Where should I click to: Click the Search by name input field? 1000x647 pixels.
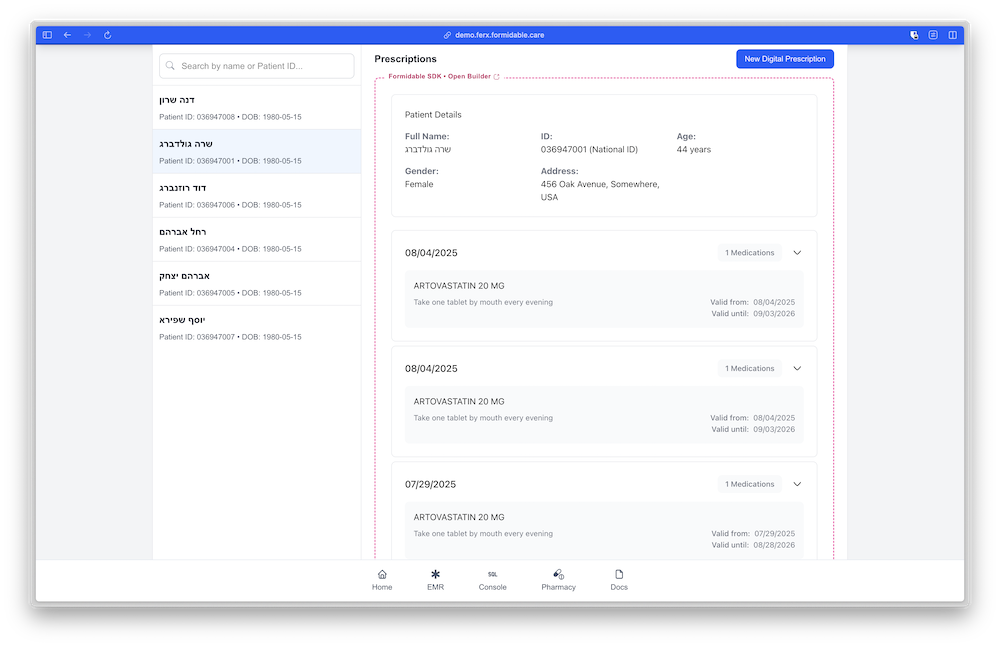(255, 65)
